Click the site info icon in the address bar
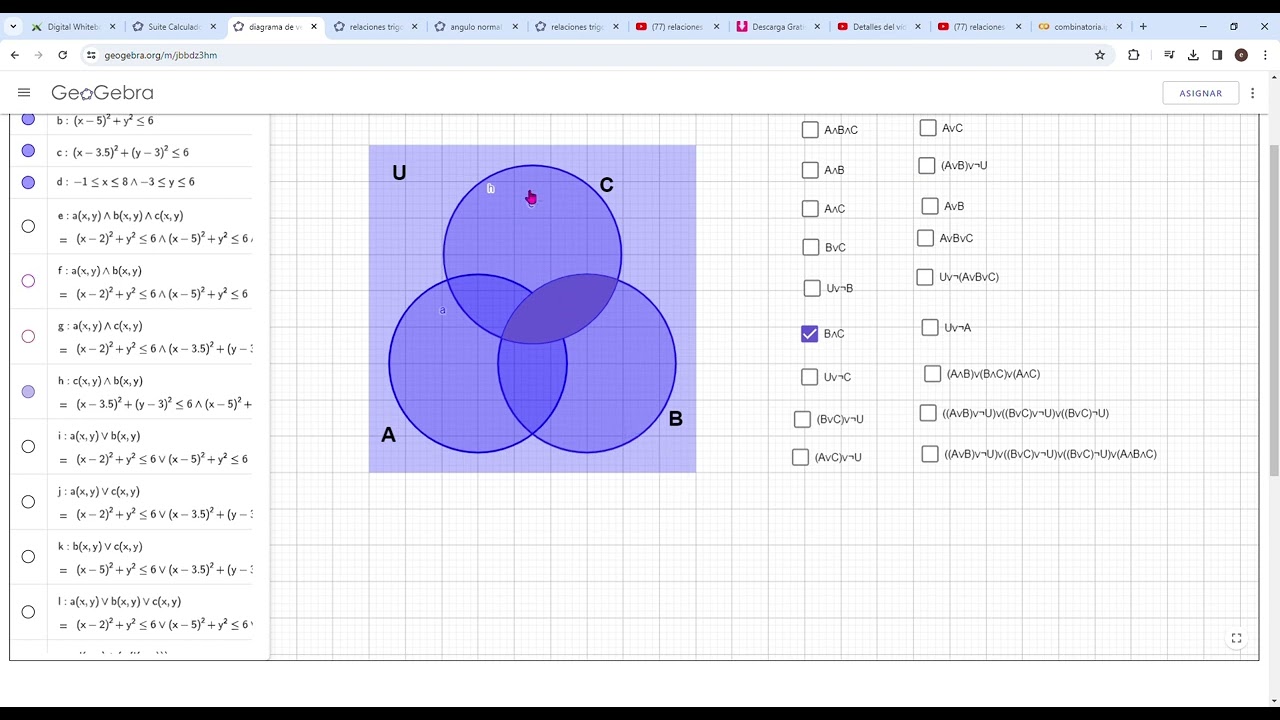Viewport: 1280px width, 720px height. pyautogui.click(x=91, y=55)
